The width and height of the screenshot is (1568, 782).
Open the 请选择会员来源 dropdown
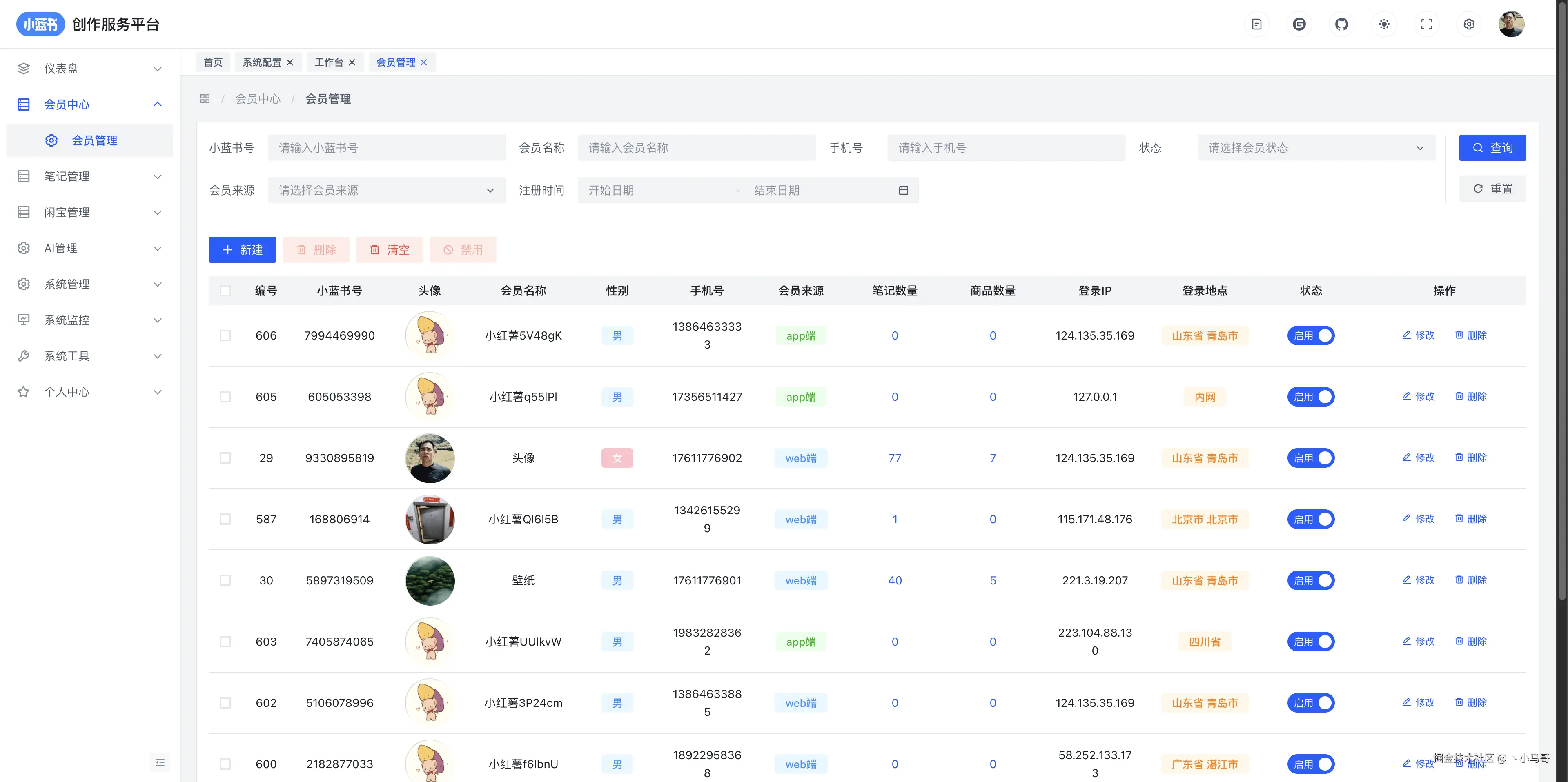click(x=386, y=191)
